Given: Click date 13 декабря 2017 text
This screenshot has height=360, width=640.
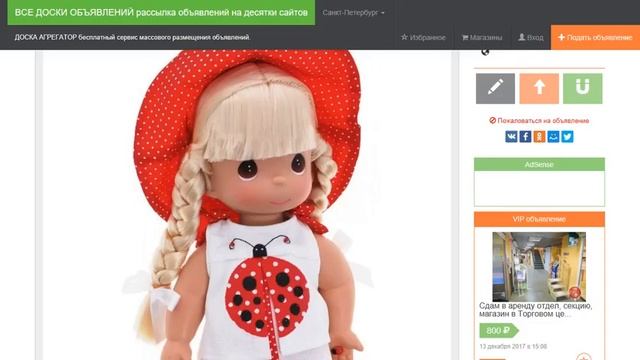Looking at the screenshot, I should coord(513,347).
